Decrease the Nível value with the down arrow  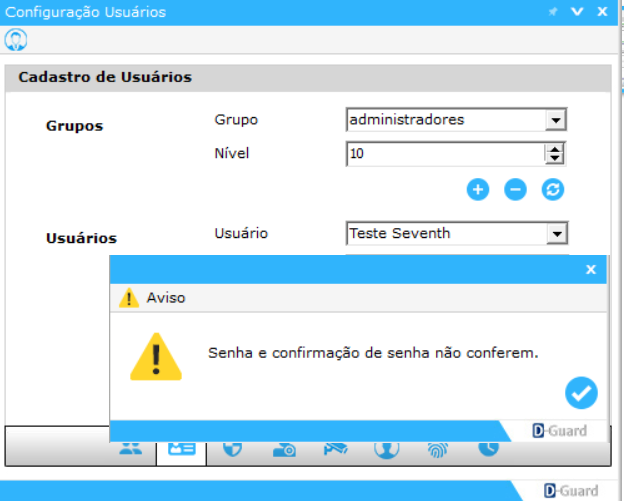point(554,158)
